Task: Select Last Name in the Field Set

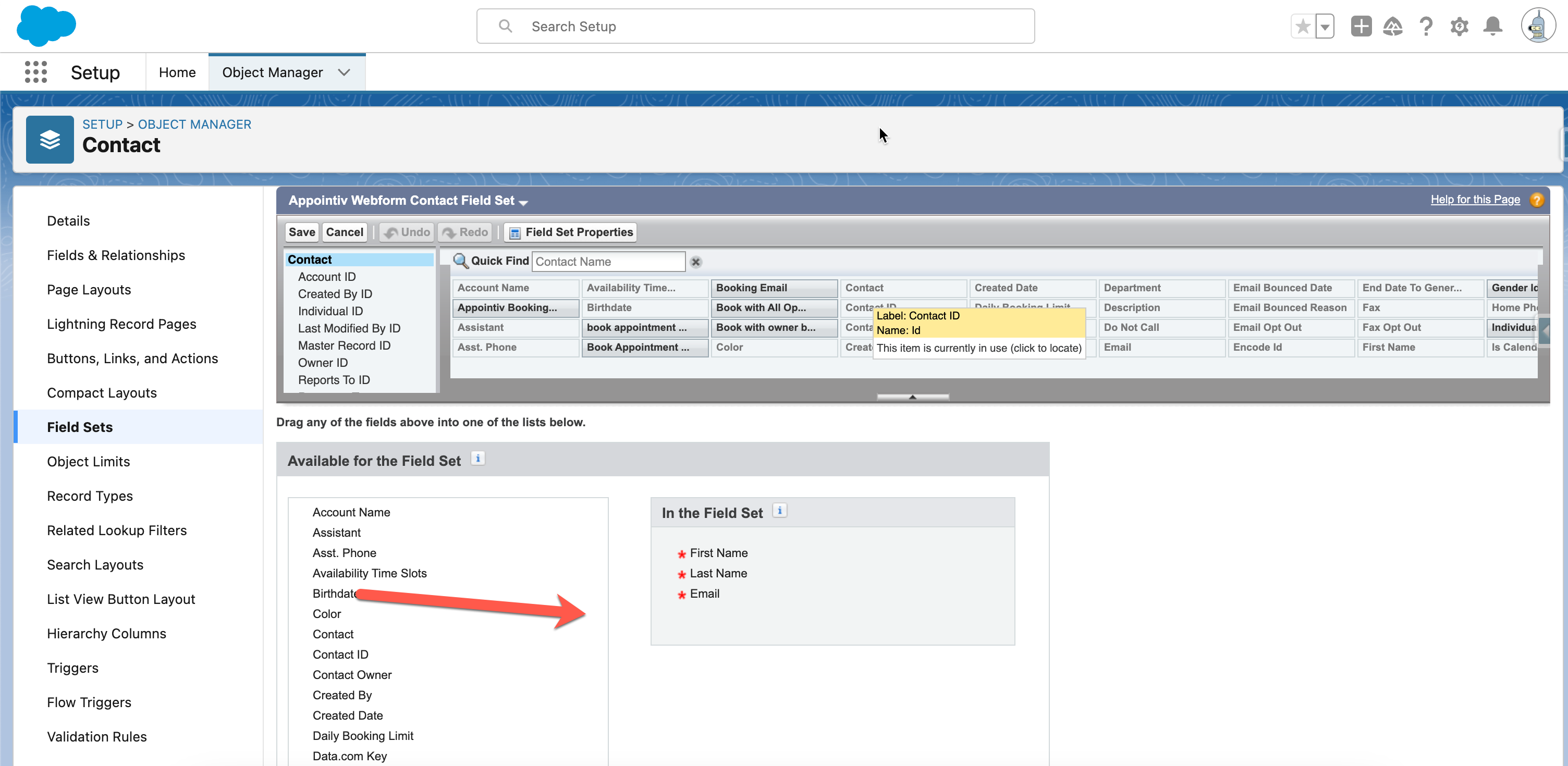Action: click(718, 573)
